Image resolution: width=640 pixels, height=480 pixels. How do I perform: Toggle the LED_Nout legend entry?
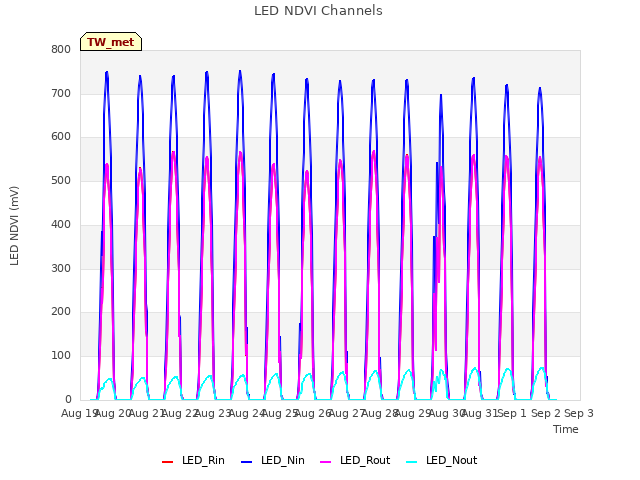pos(442,461)
